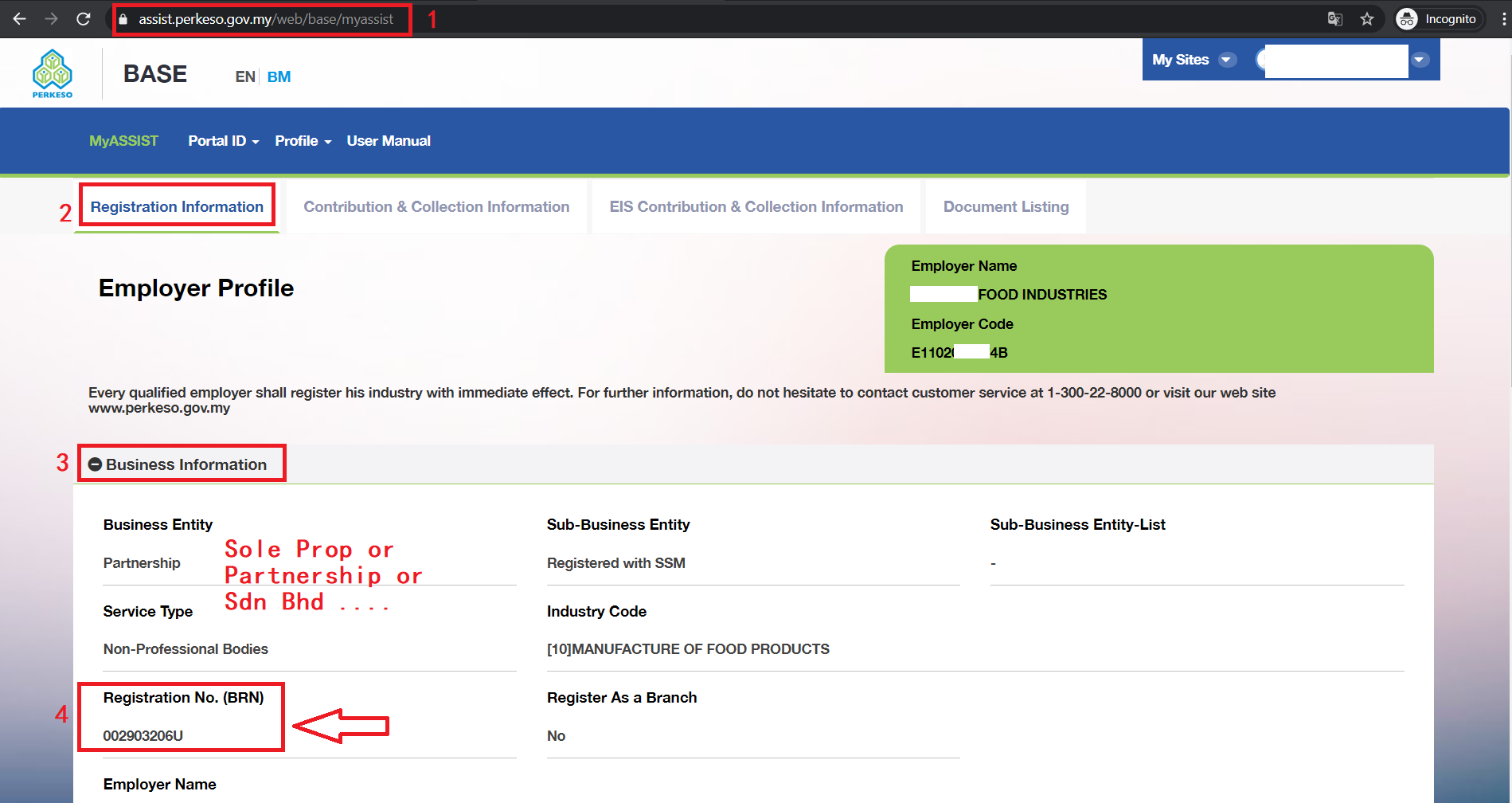This screenshot has width=1512, height=803.
Task: Bookmark this page with the star icon
Action: click(1367, 19)
